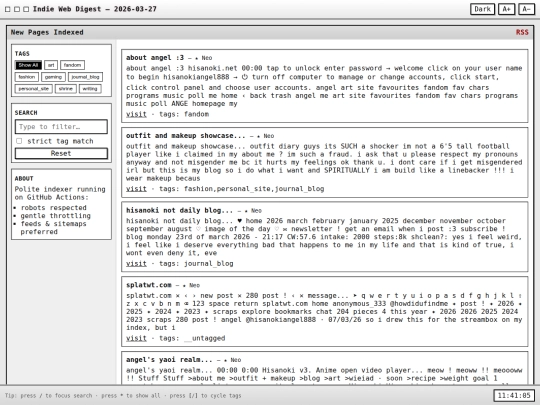The image size is (540, 405).
Task: Click the 'New Pages Indexed' heading
Action: point(47,32)
